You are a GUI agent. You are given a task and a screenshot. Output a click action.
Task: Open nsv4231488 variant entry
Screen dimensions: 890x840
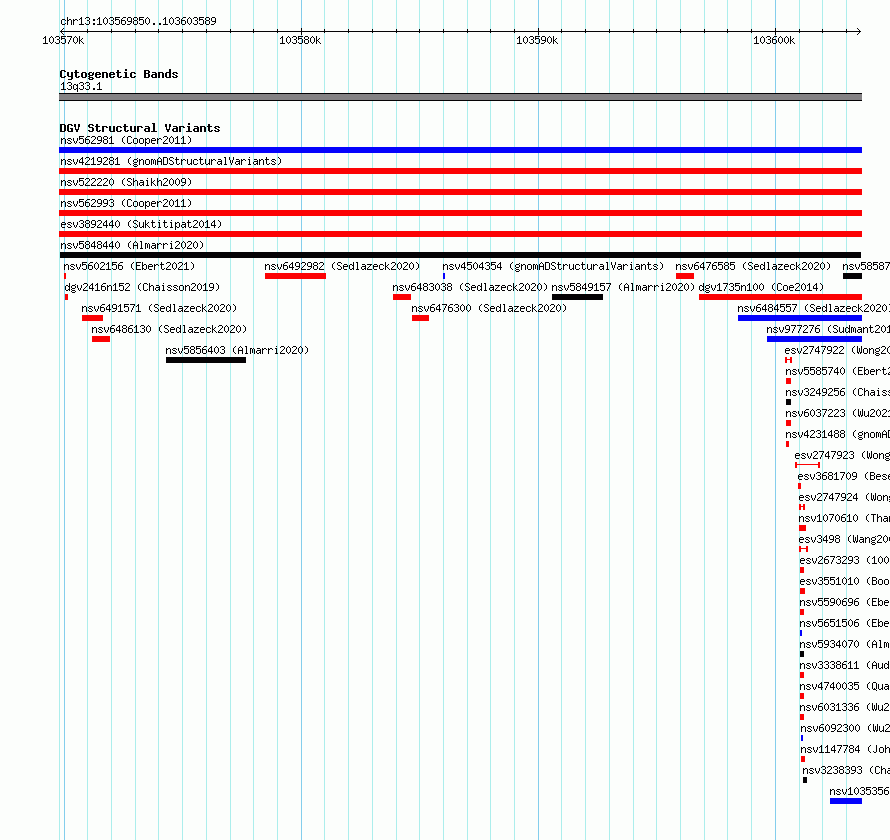tap(838, 434)
